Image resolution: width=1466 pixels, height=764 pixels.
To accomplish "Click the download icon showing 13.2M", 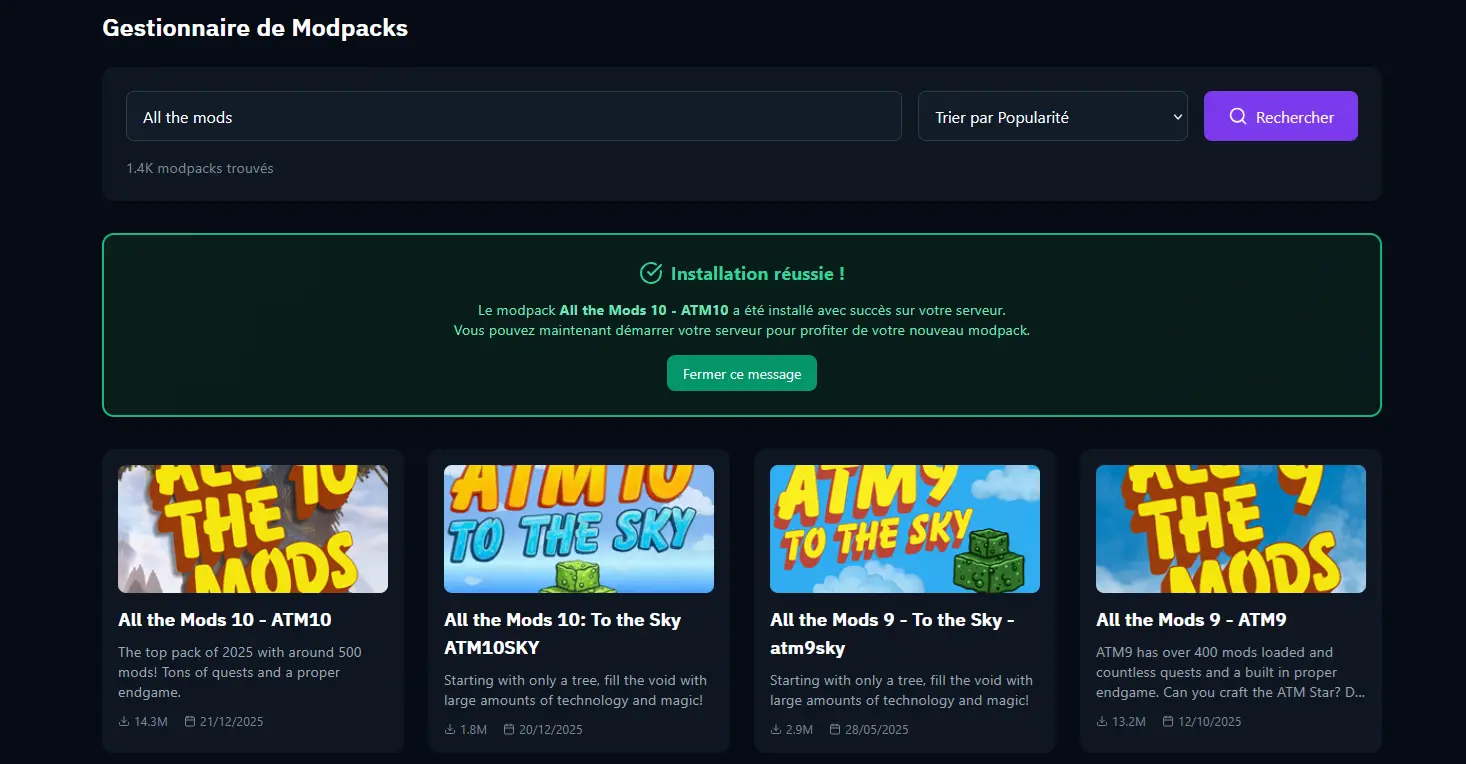I will (x=1101, y=720).
